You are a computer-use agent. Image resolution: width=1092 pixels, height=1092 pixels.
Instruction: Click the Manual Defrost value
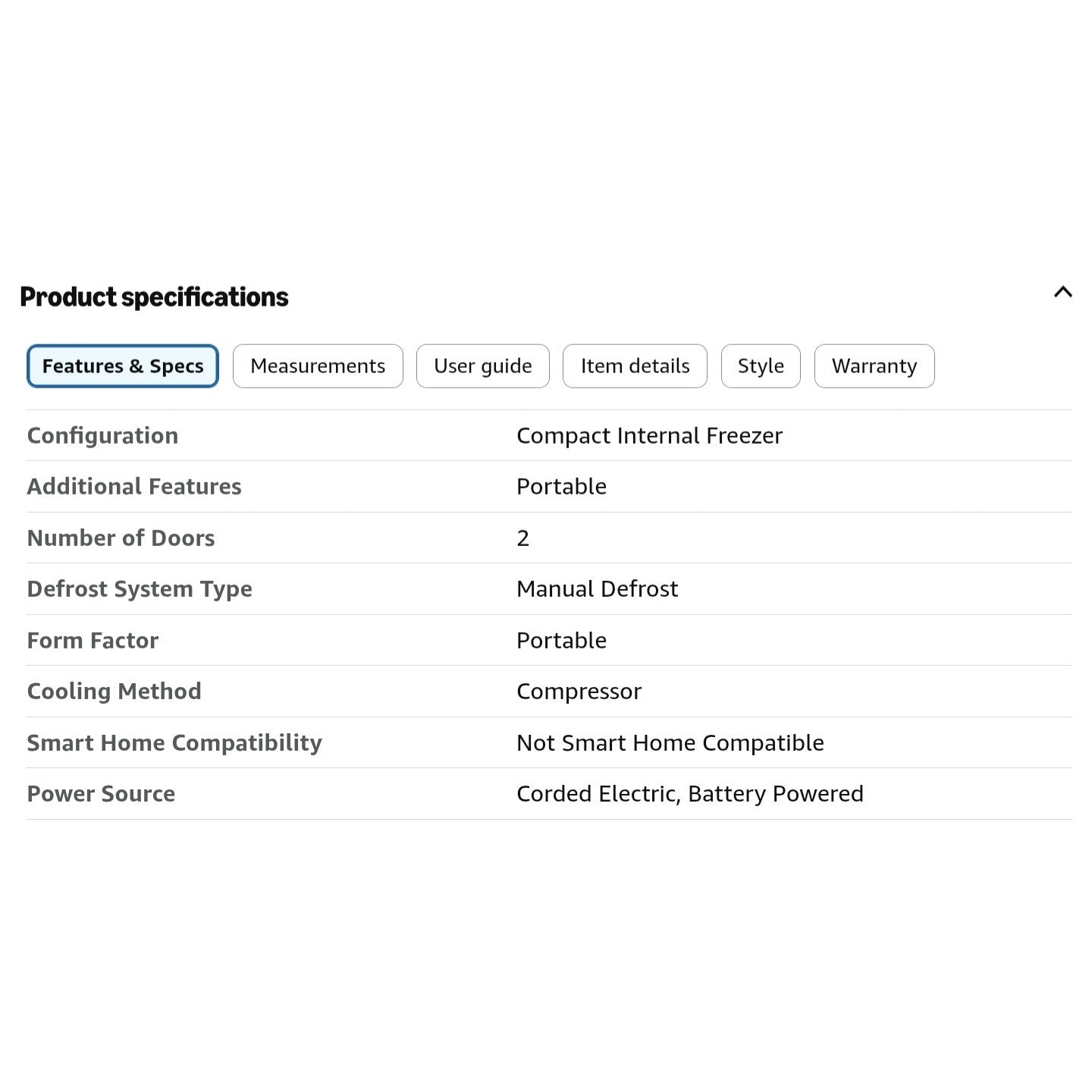click(598, 588)
